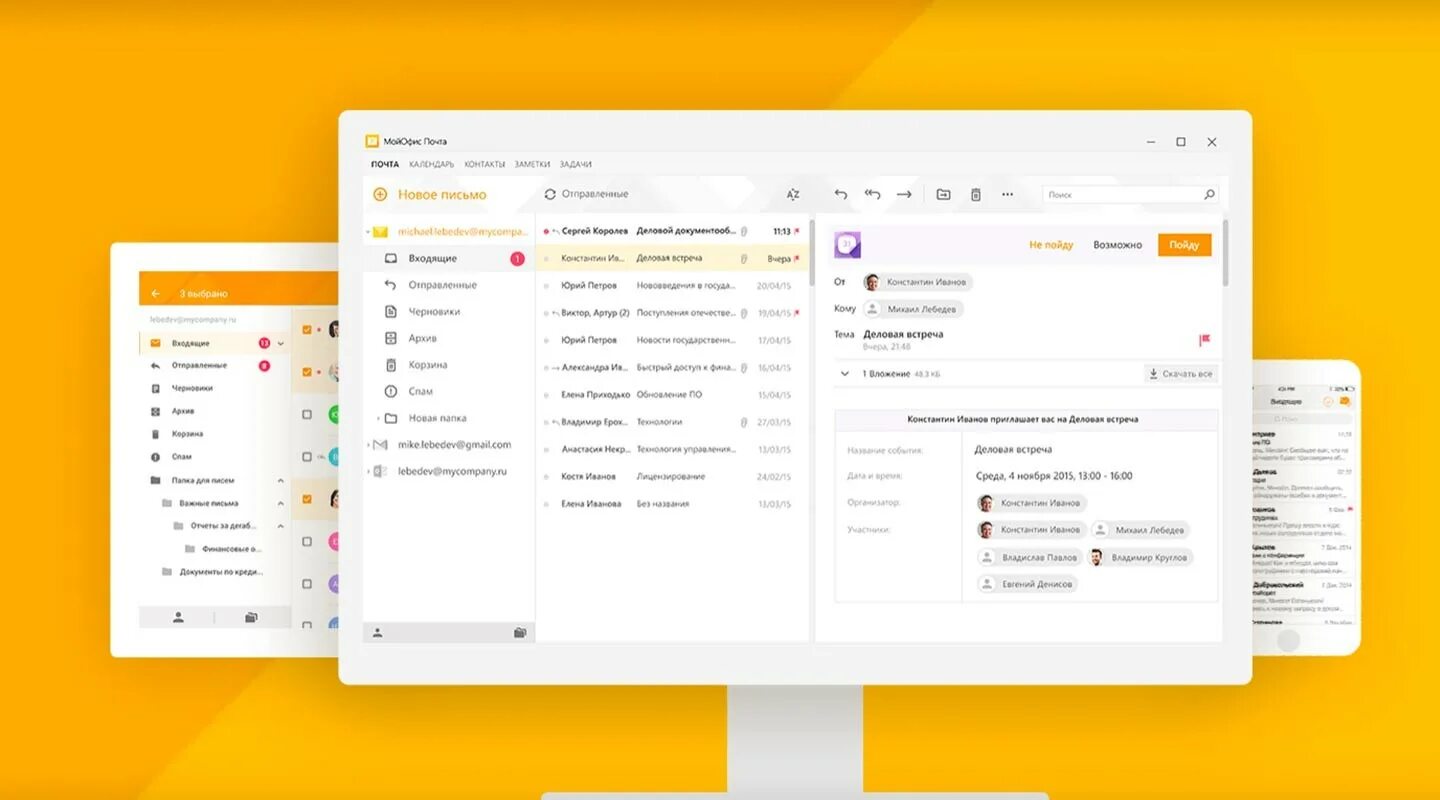Download attachments with Скачать все

pyautogui.click(x=1180, y=374)
